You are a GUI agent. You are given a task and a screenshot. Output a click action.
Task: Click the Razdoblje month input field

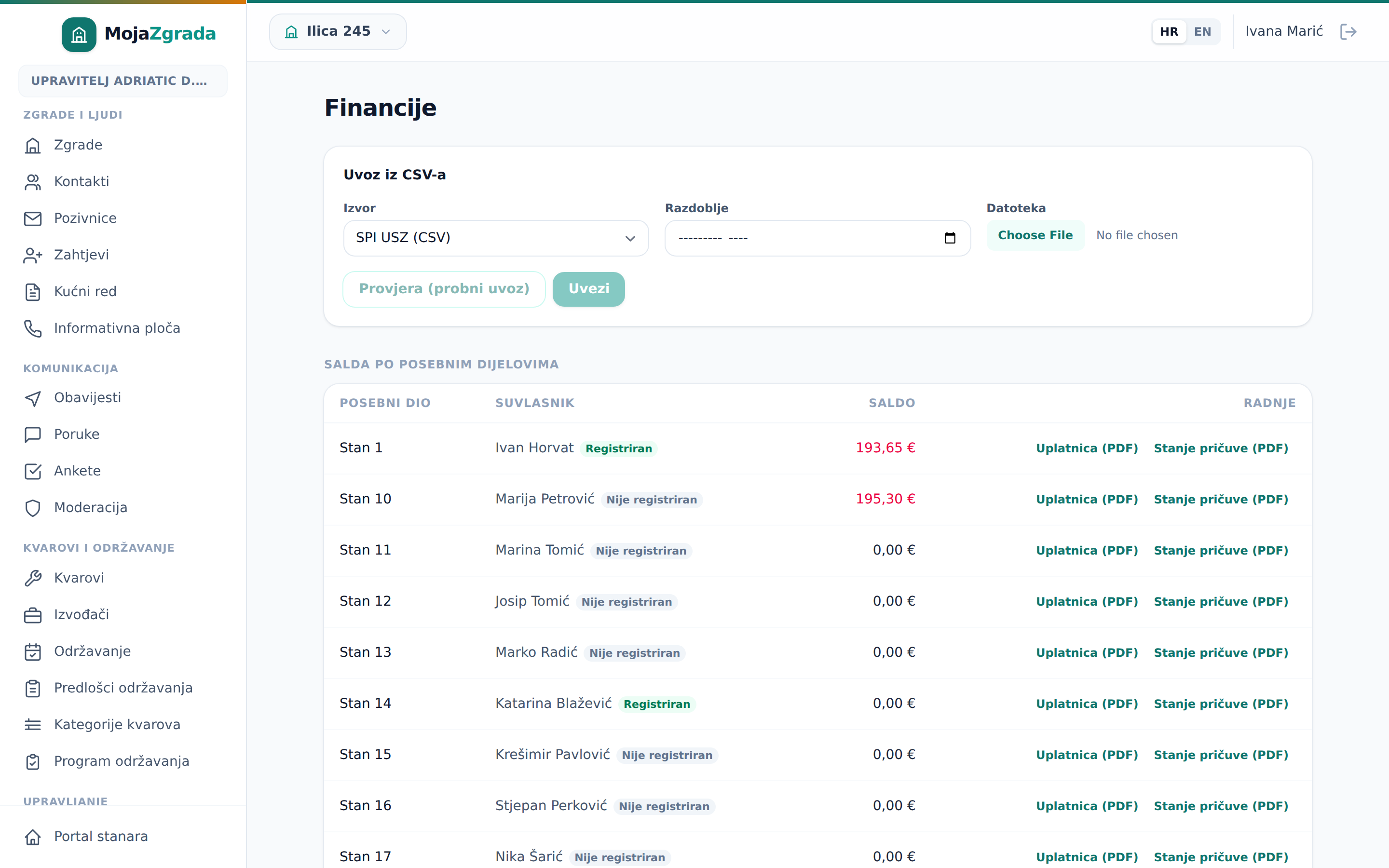pyautogui.click(x=817, y=238)
